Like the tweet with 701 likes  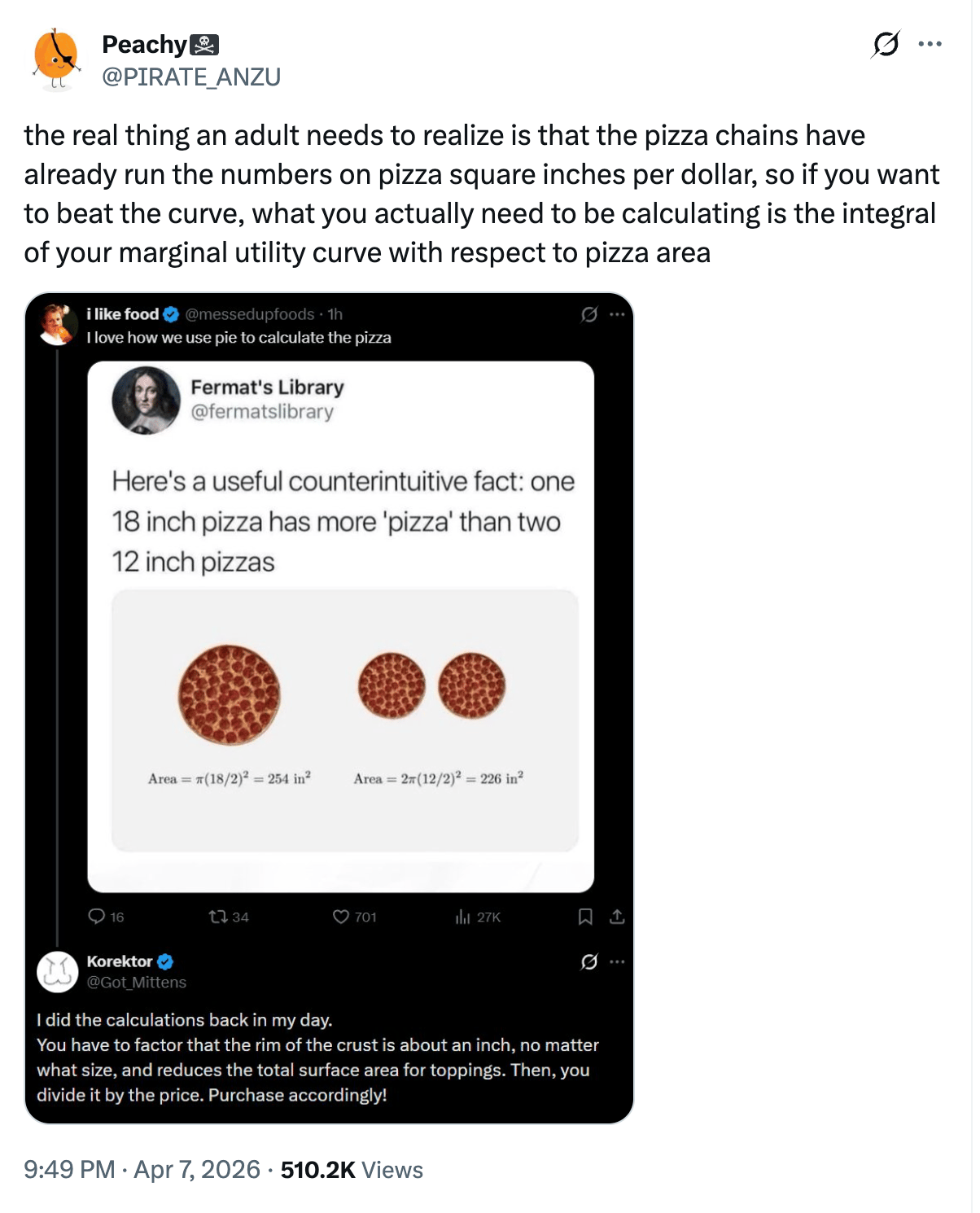tap(341, 917)
